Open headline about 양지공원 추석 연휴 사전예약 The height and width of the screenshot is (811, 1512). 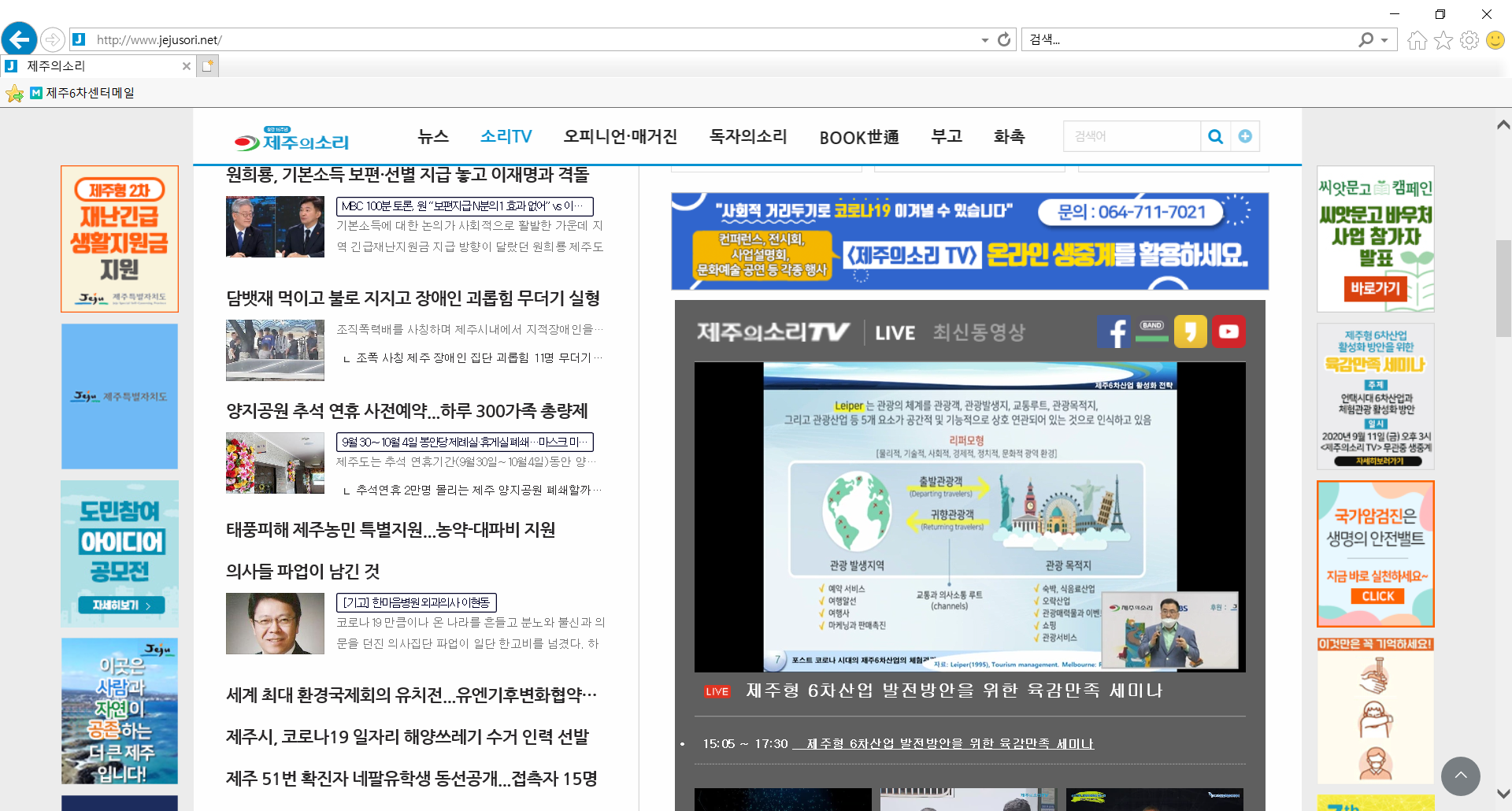tap(406, 410)
